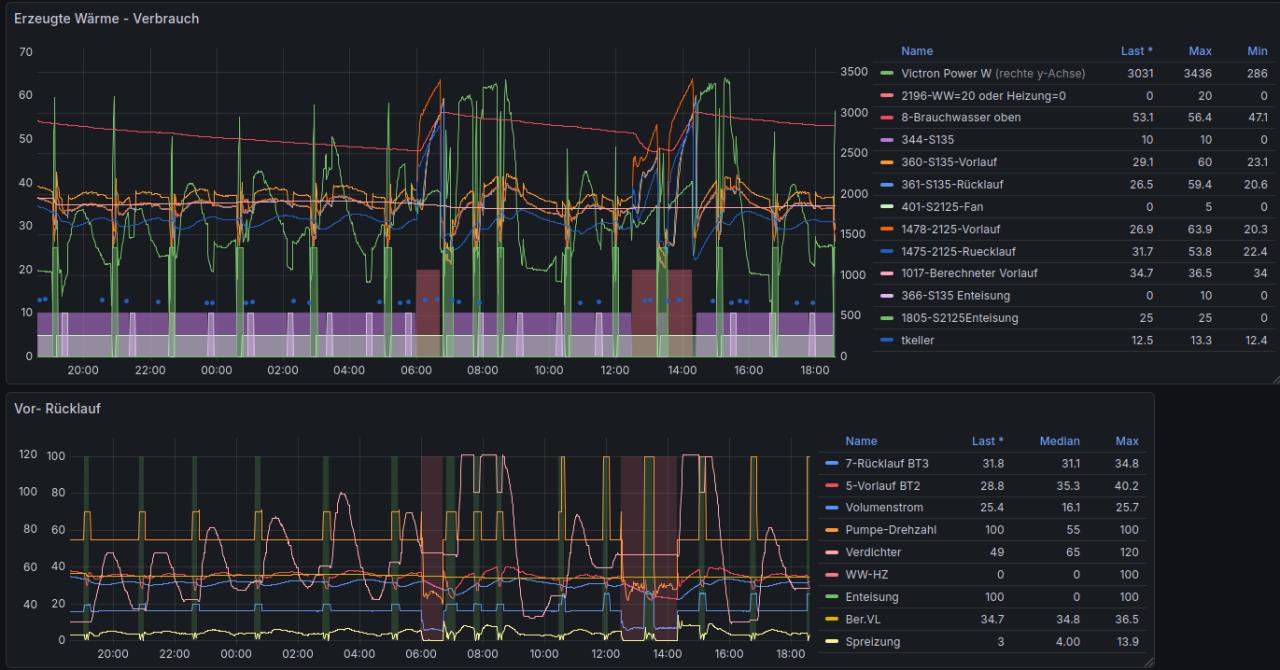Open the Erzeugte Wärme - Verbrauch panel menu
Viewport: 1280px width, 670px height.
(x=106, y=19)
